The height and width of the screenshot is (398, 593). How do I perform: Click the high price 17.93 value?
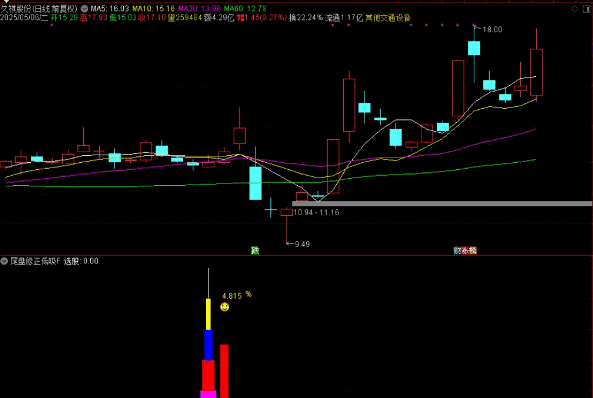coord(94,18)
